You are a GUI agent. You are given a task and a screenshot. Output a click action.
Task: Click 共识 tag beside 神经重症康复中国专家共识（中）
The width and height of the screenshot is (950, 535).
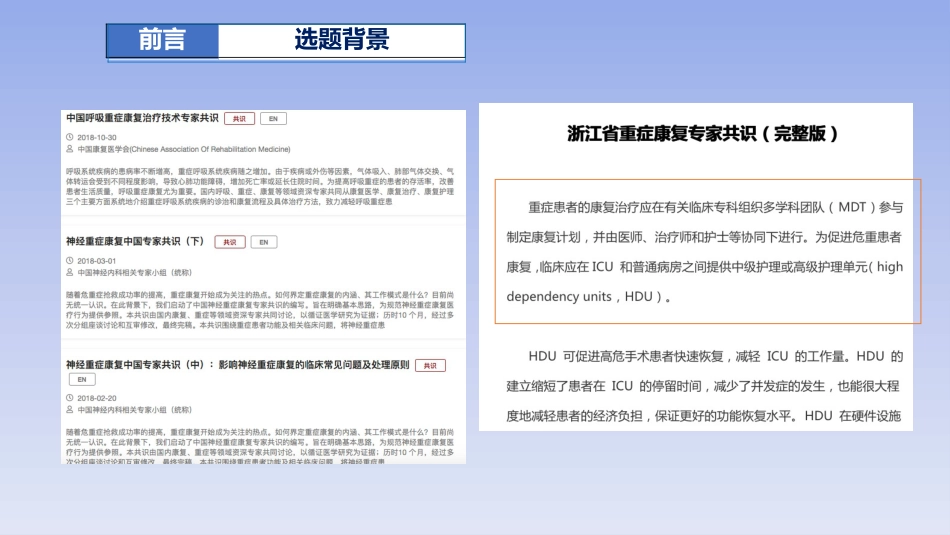click(x=430, y=365)
